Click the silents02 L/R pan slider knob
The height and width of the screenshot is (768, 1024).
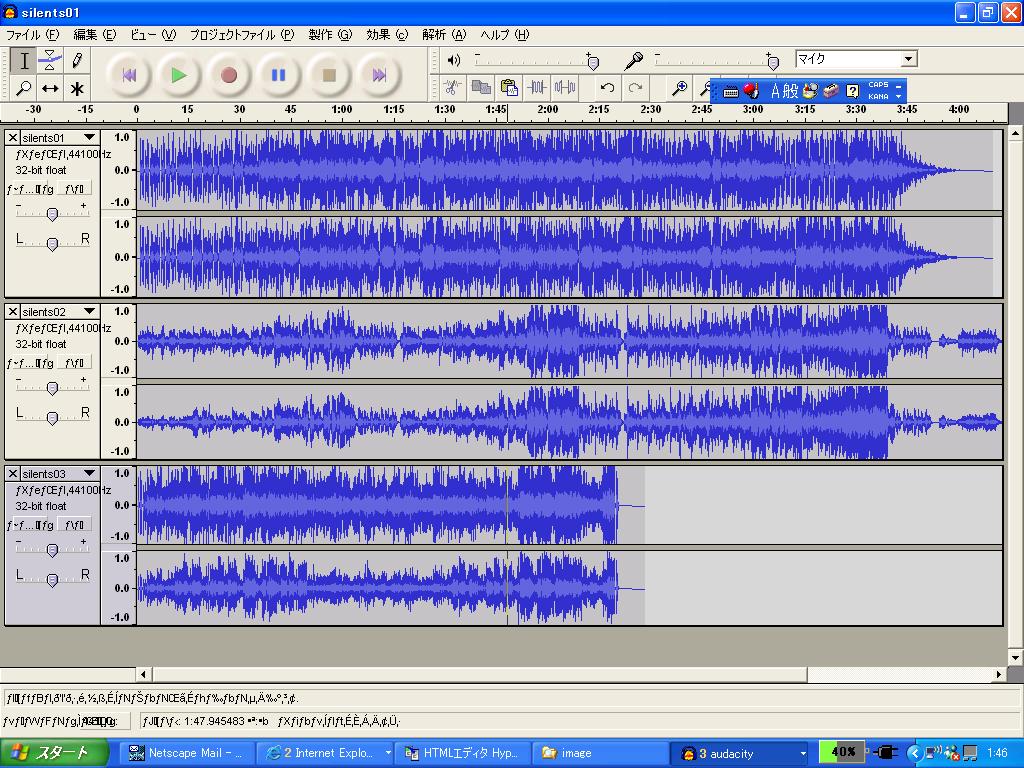pos(52,417)
